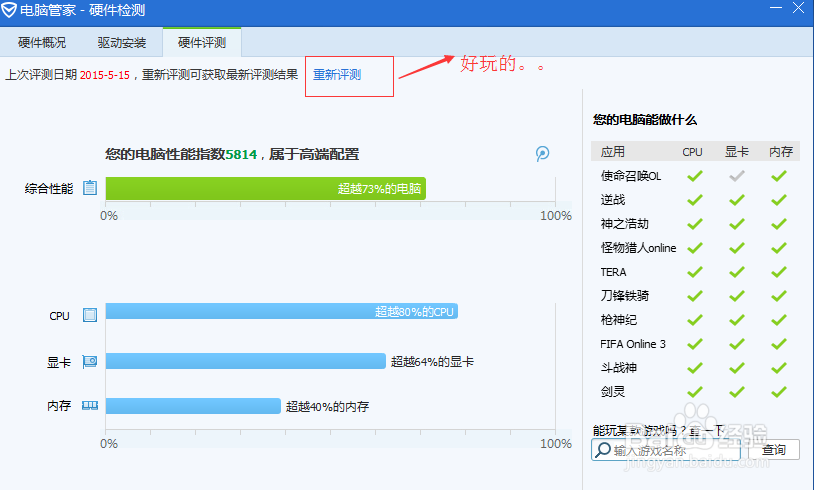Screen dimensions: 814x490
Task: Click the 使命召唤OL game name
Action: click(x=631, y=176)
